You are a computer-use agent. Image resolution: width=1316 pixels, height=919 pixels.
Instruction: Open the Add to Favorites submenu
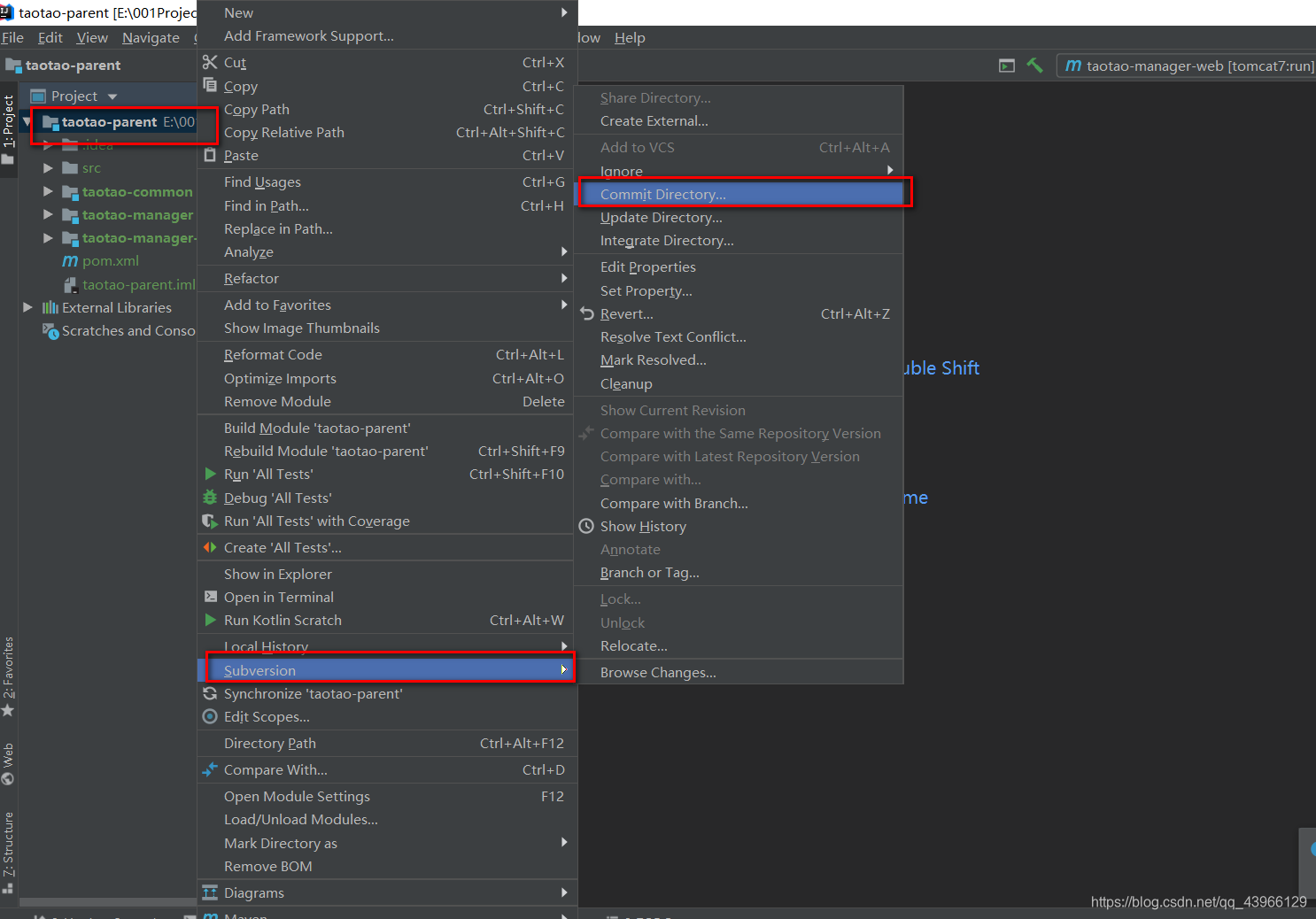(386, 305)
